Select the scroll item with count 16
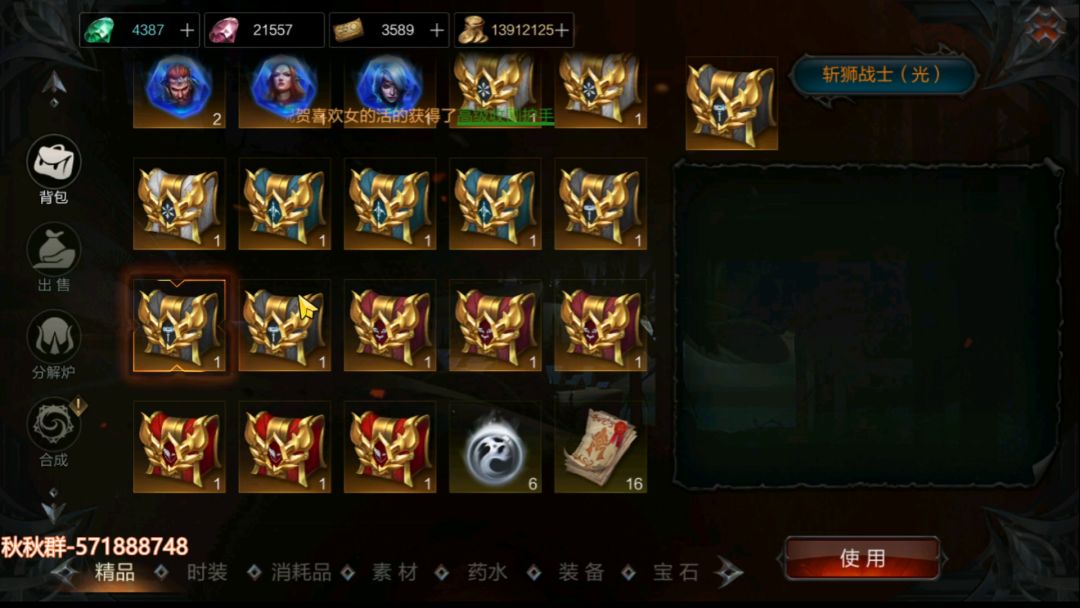 [x=601, y=448]
